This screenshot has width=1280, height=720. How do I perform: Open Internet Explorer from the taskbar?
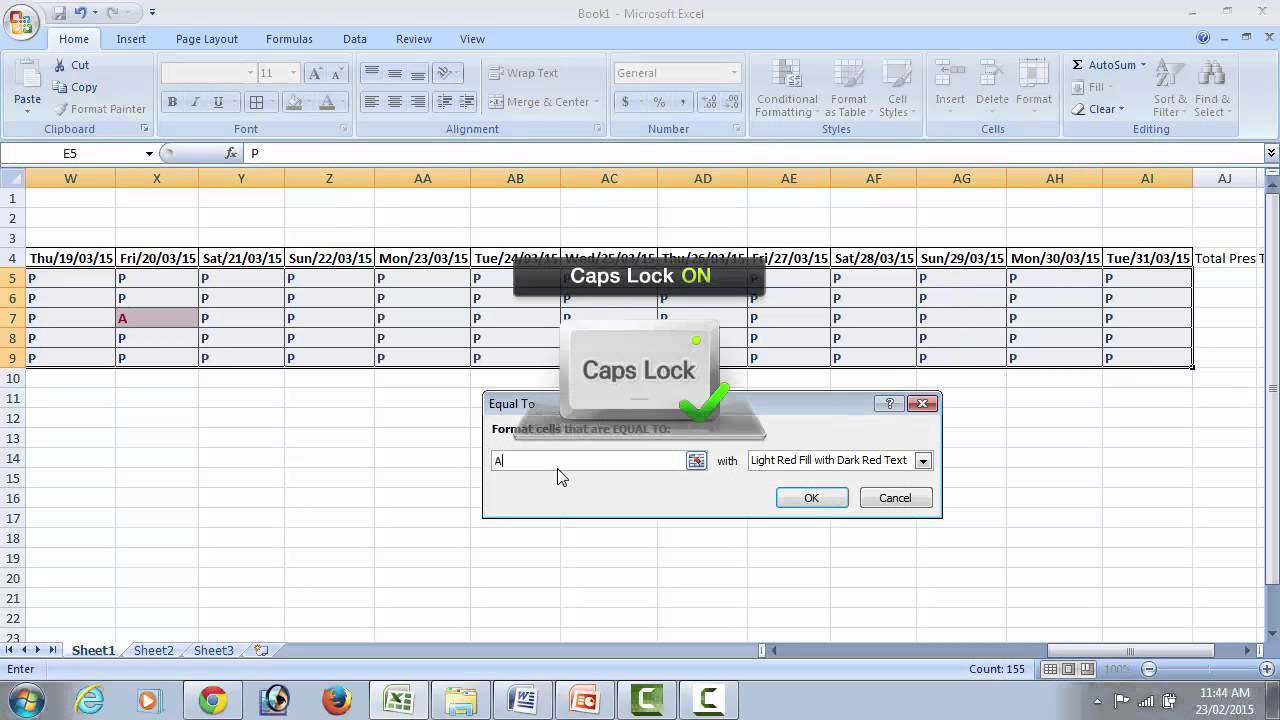[x=90, y=700]
